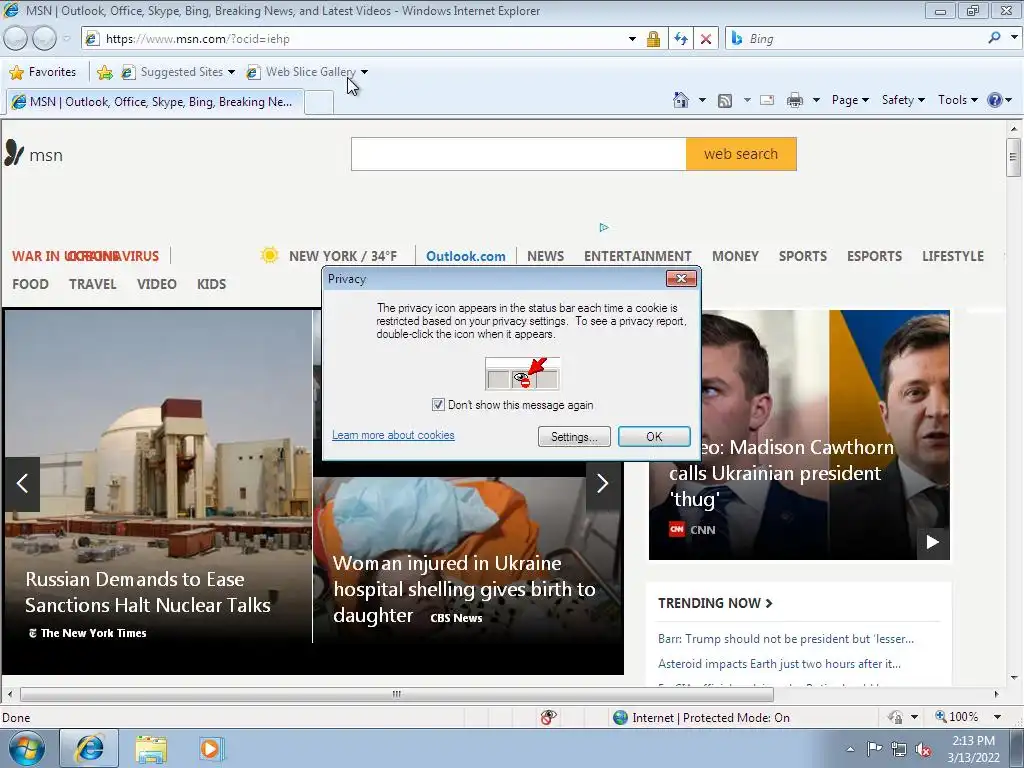This screenshot has height=768, width=1024.
Task: Open the Help question mark icon
Action: (x=994, y=100)
